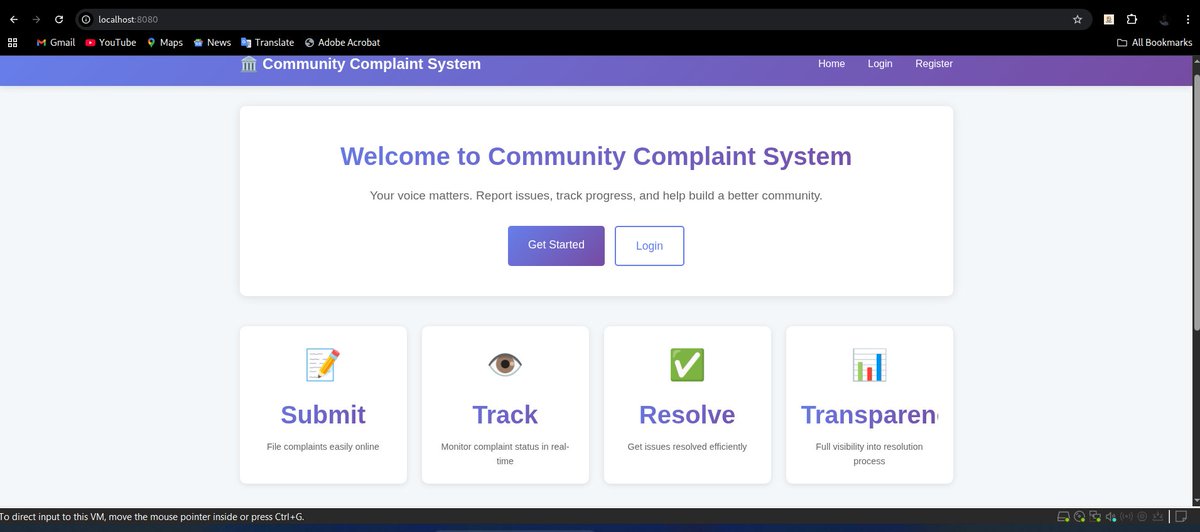The image size is (1200, 532).
Task: Click the VM message log note icon
Action: pos(1181,518)
